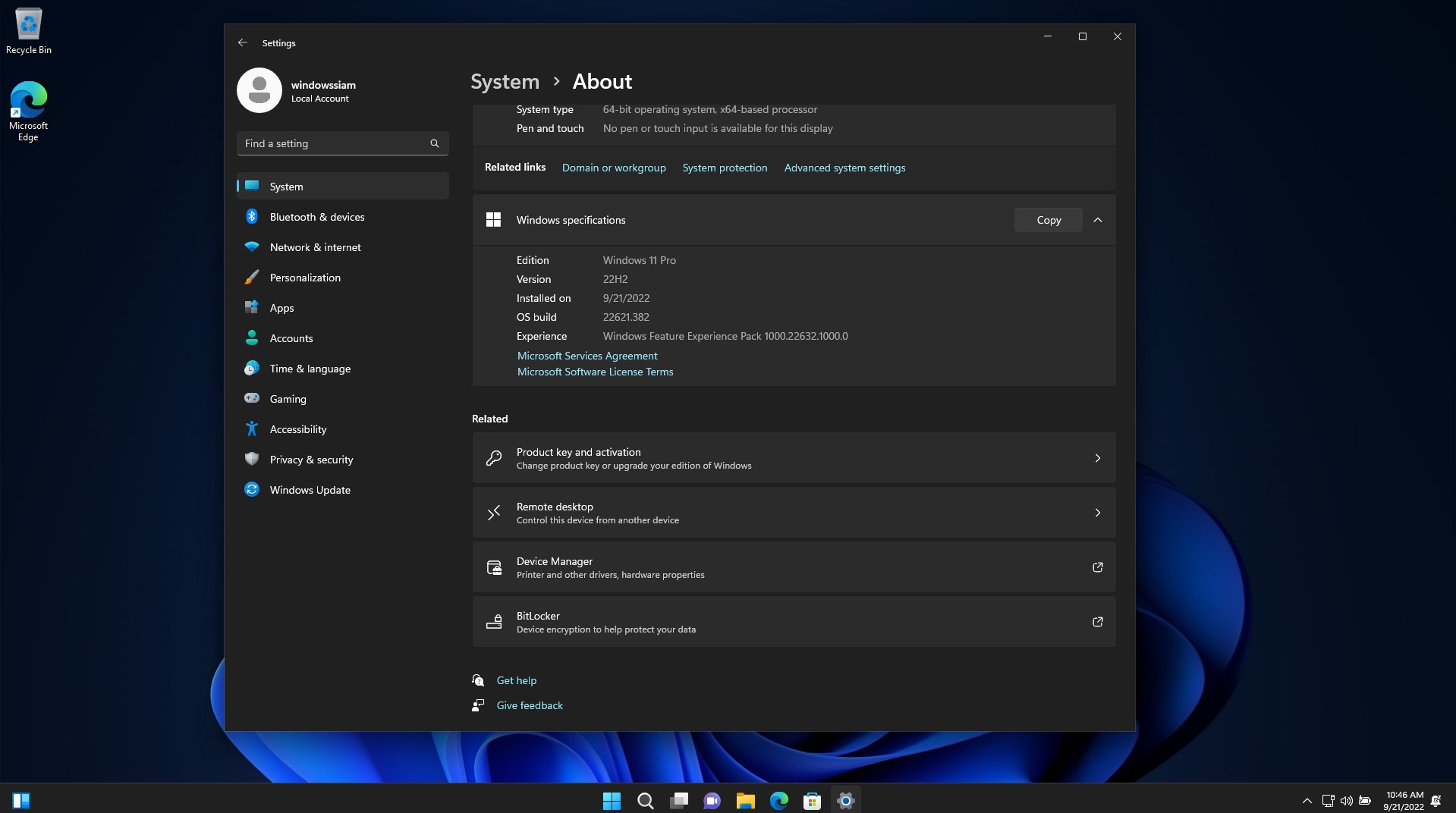This screenshot has width=1456, height=813.
Task: Click the System breadcrumb in header
Action: click(x=505, y=82)
